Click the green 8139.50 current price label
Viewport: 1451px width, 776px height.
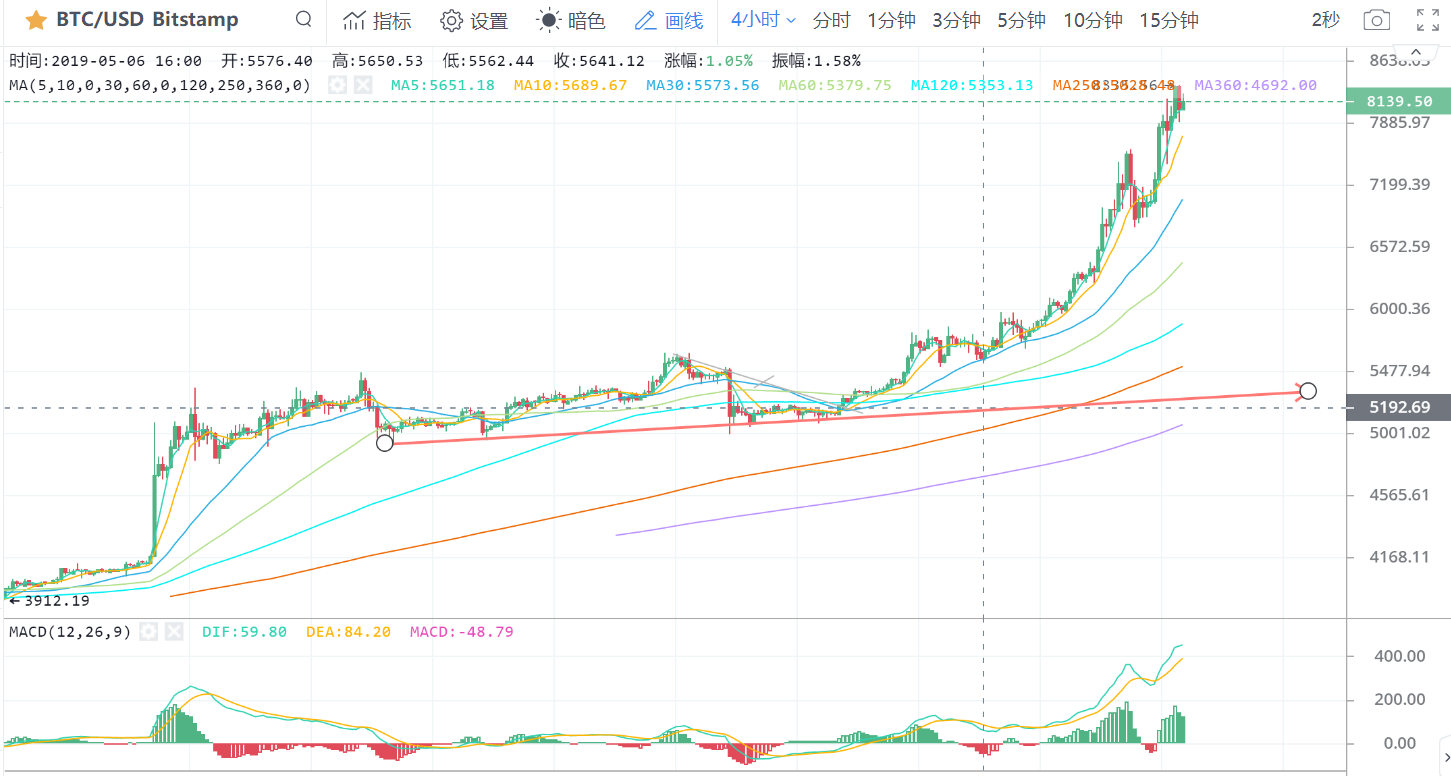pyautogui.click(x=1401, y=101)
